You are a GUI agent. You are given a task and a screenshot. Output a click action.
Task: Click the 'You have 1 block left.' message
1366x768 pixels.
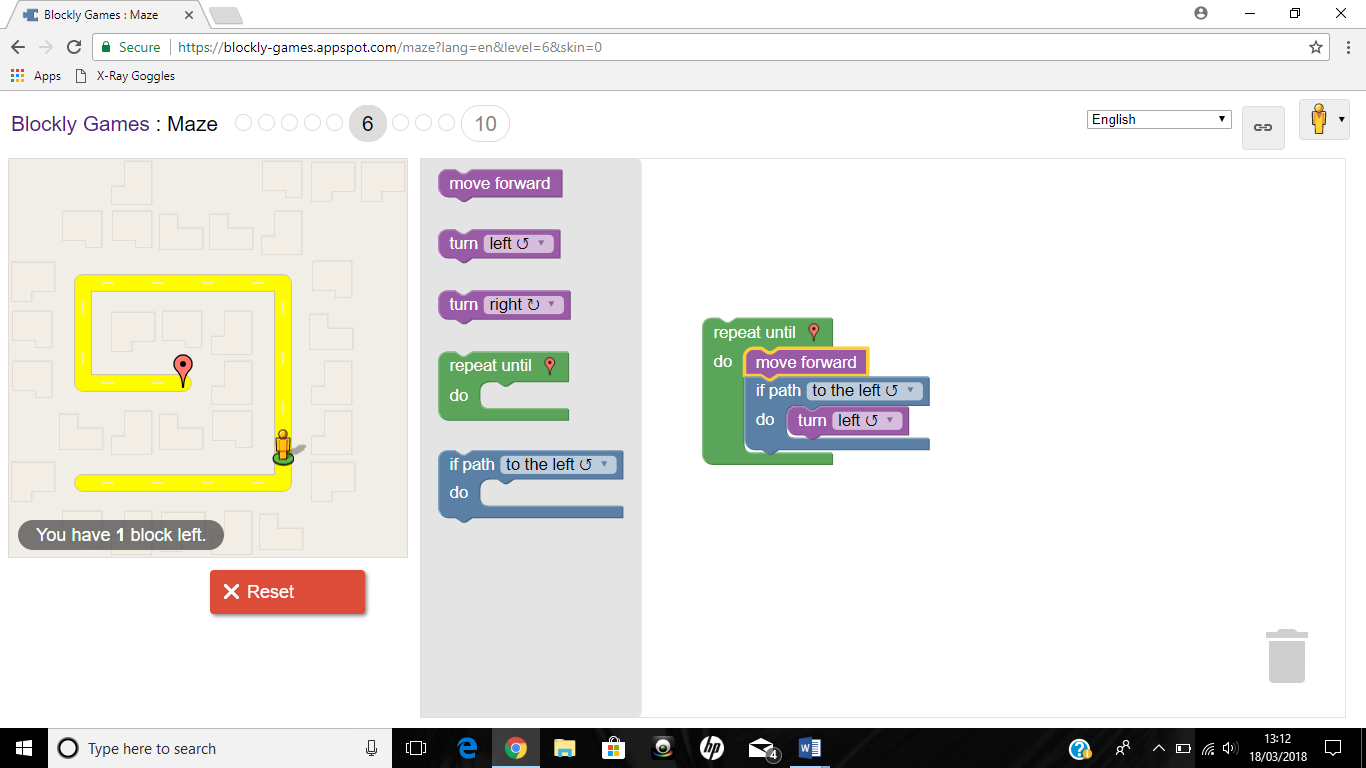click(x=121, y=535)
